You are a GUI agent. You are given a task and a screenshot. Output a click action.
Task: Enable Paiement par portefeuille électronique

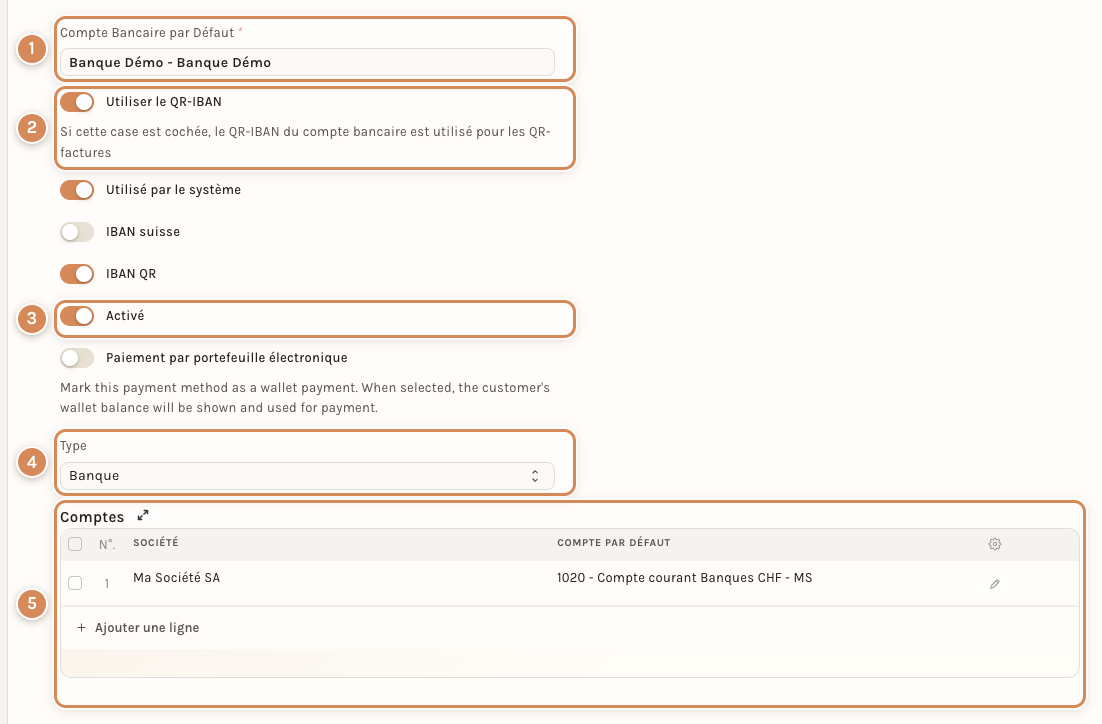pyautogui.click(x=77, y=358)
